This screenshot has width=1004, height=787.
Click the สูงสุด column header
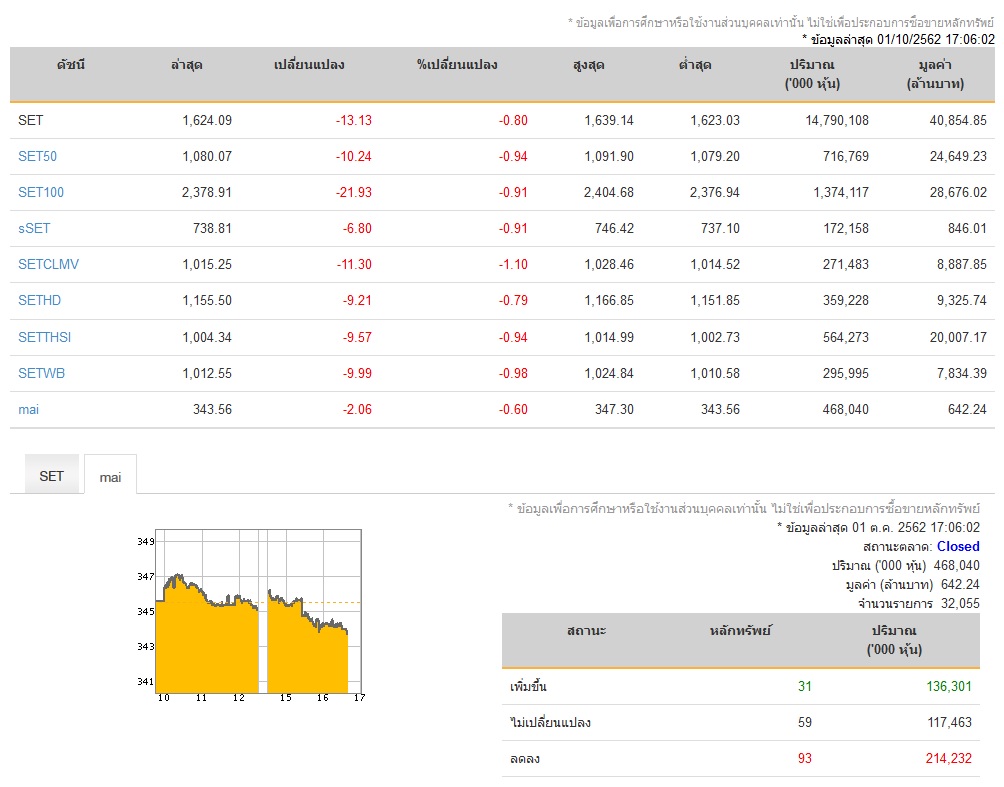[x=588, y=65]
